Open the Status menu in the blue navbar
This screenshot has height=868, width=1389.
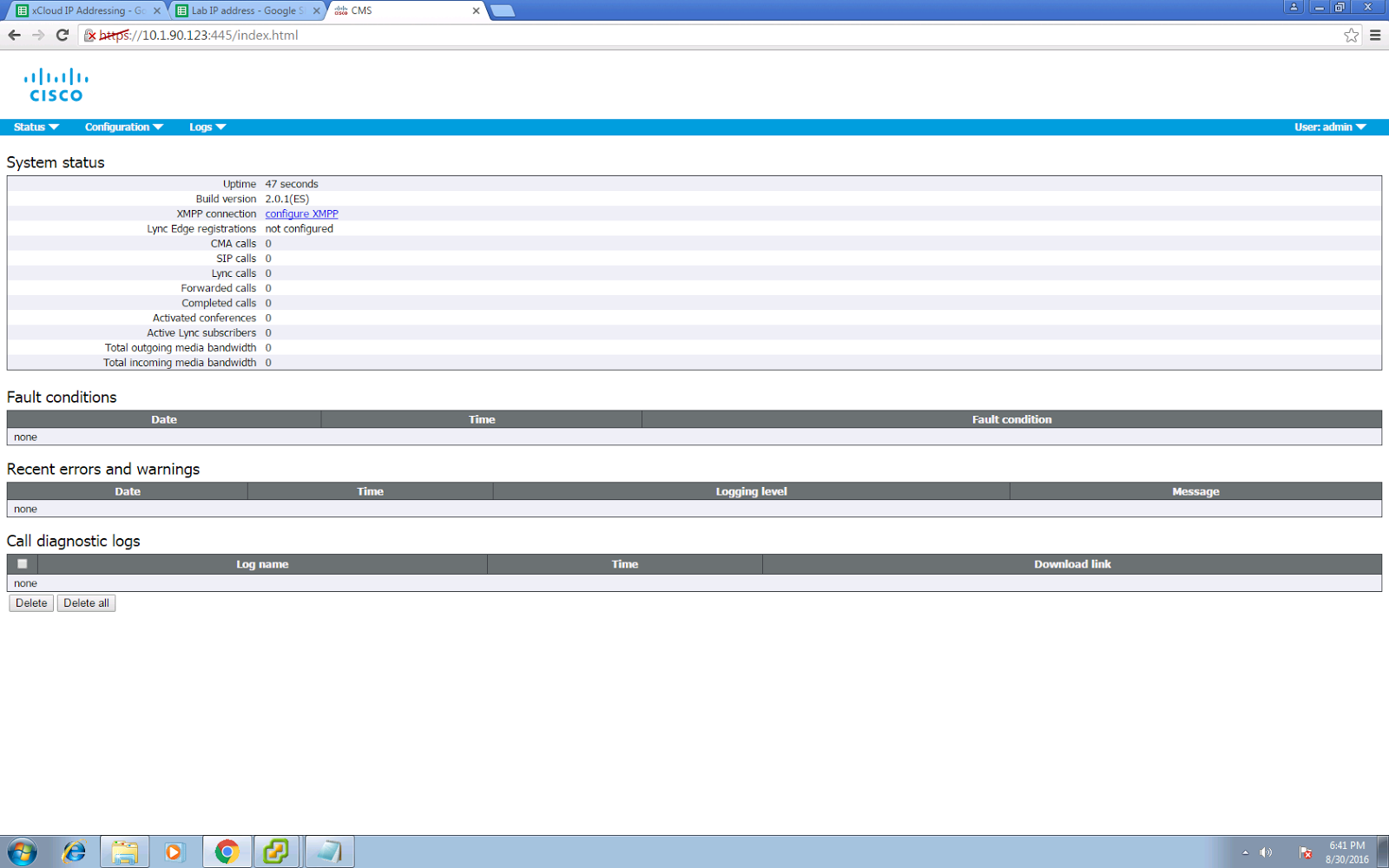33,127
